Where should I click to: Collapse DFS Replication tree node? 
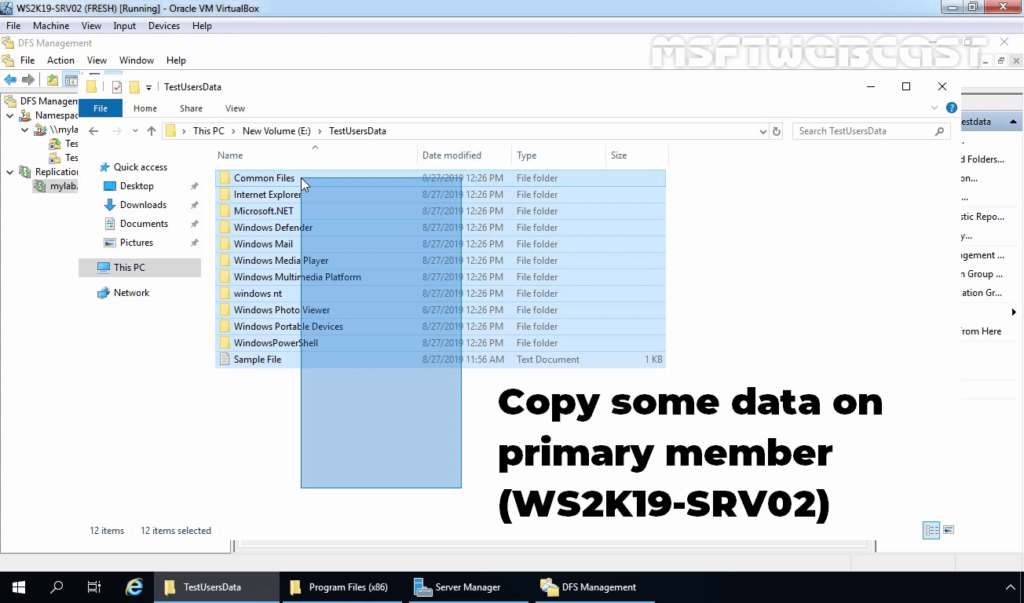pos(10,172)
